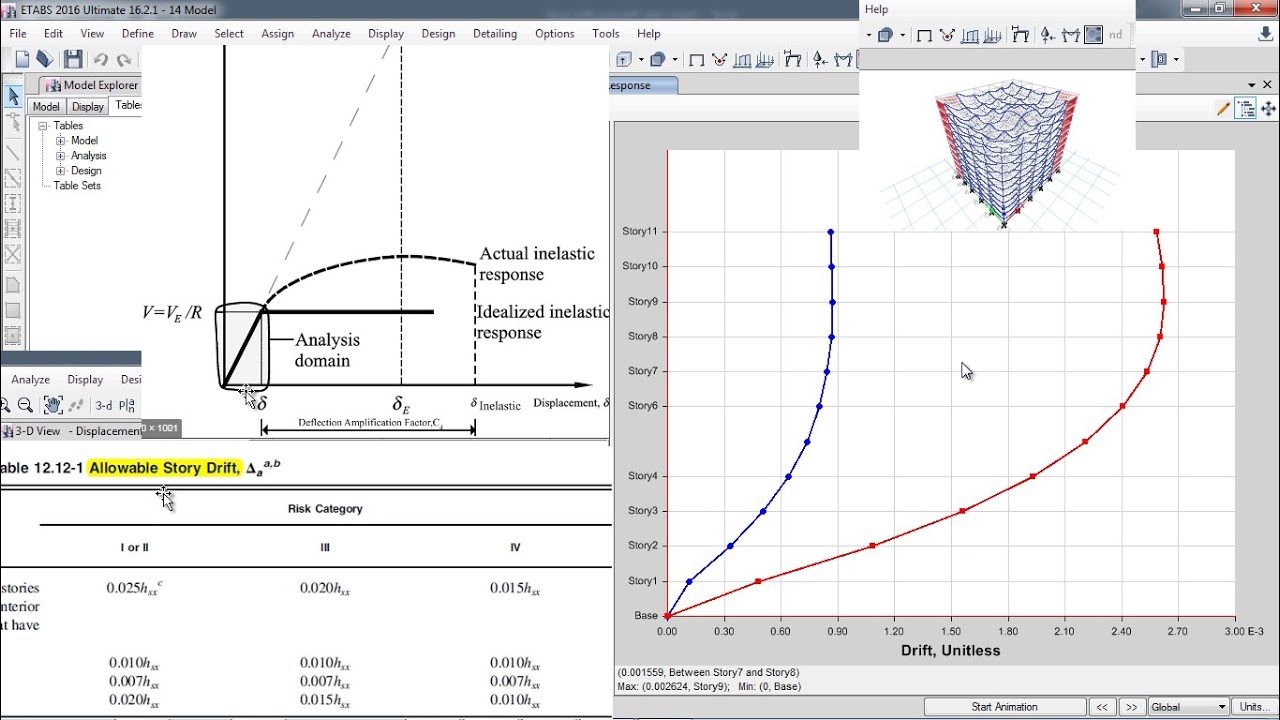The image size is (1280, 720).
Task: Expand the Design tree node
Action: [61, 171]
